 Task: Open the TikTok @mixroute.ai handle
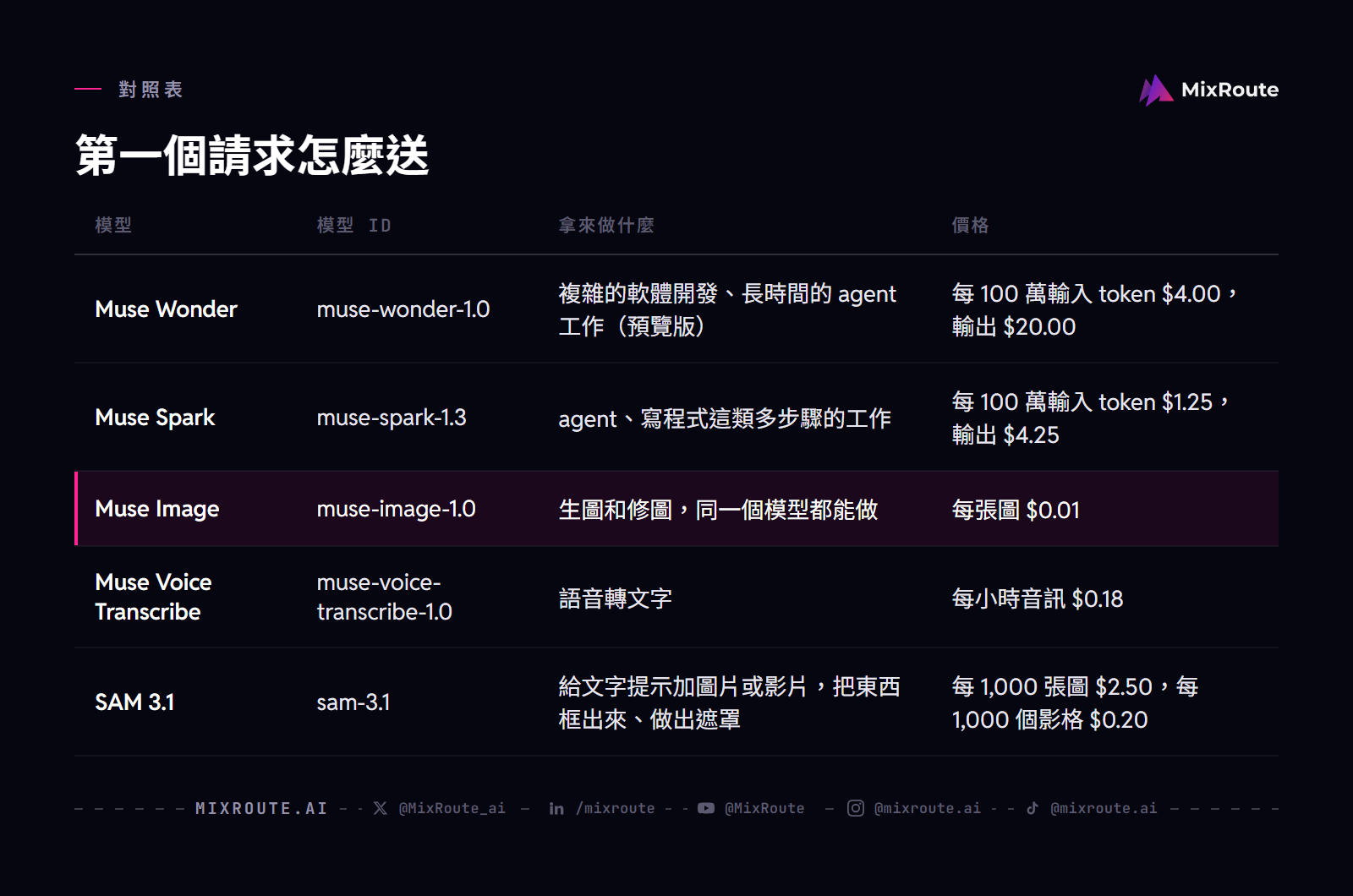click(1104, 808)
